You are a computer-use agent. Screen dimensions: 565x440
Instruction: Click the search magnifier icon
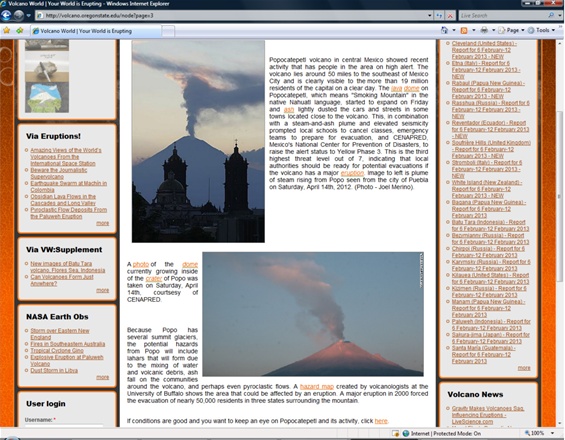click(551, 15)
